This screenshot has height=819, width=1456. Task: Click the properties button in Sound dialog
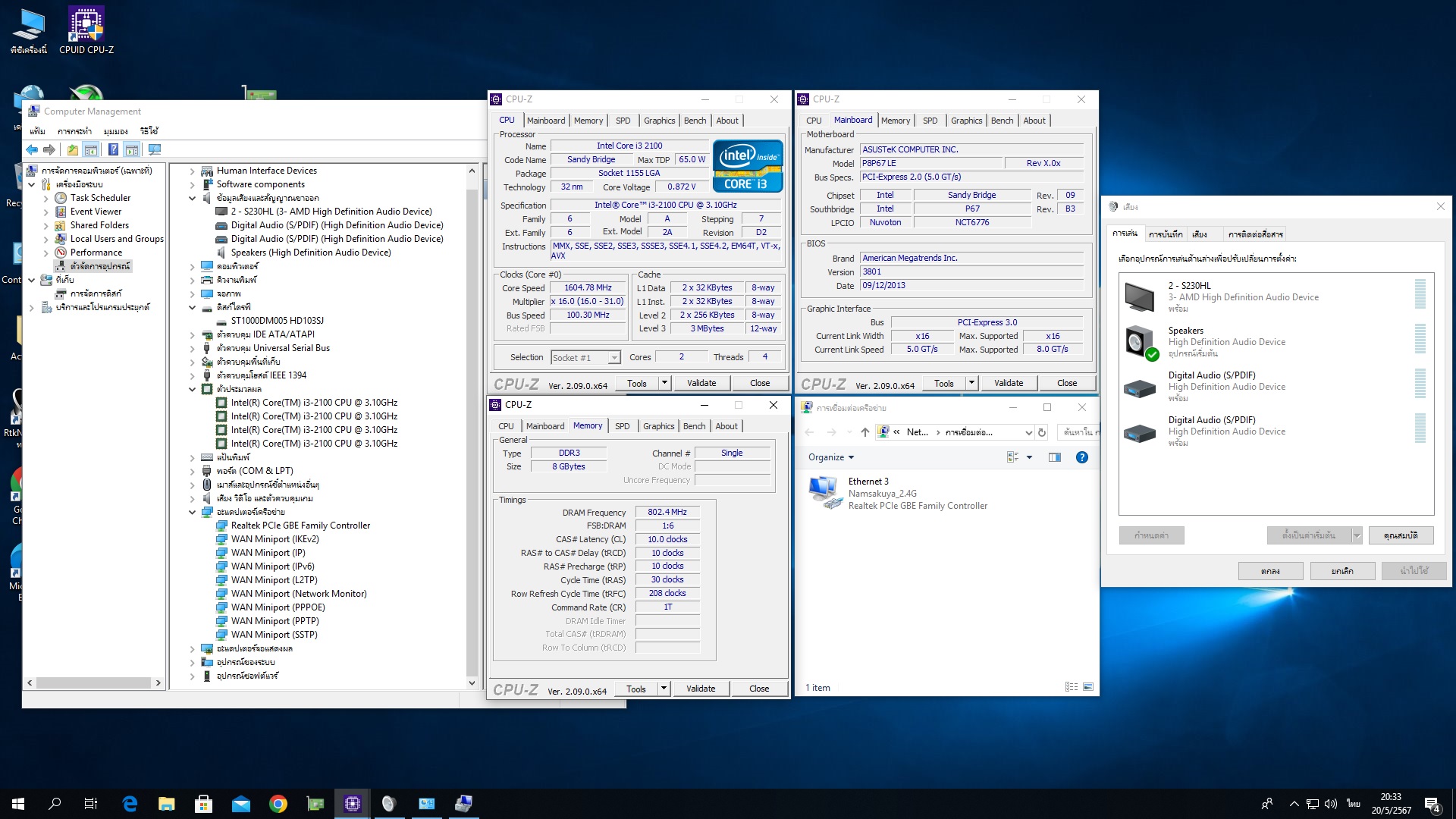1401,535
